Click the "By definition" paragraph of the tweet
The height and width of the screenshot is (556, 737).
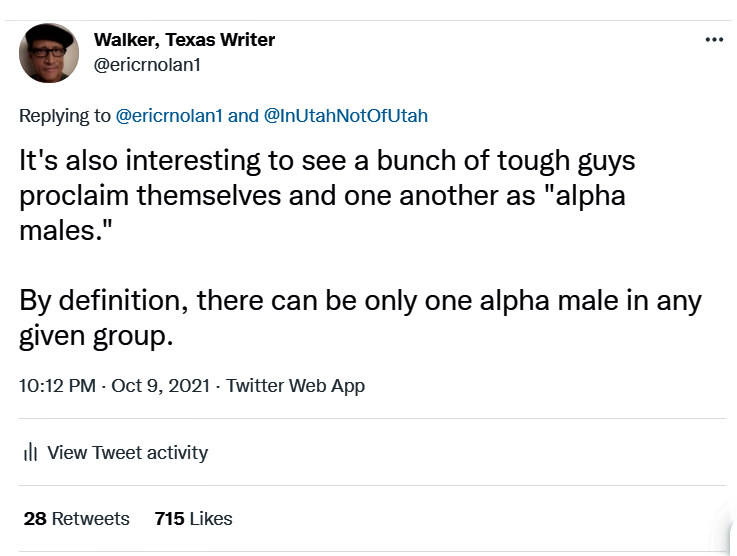point(360,317)
